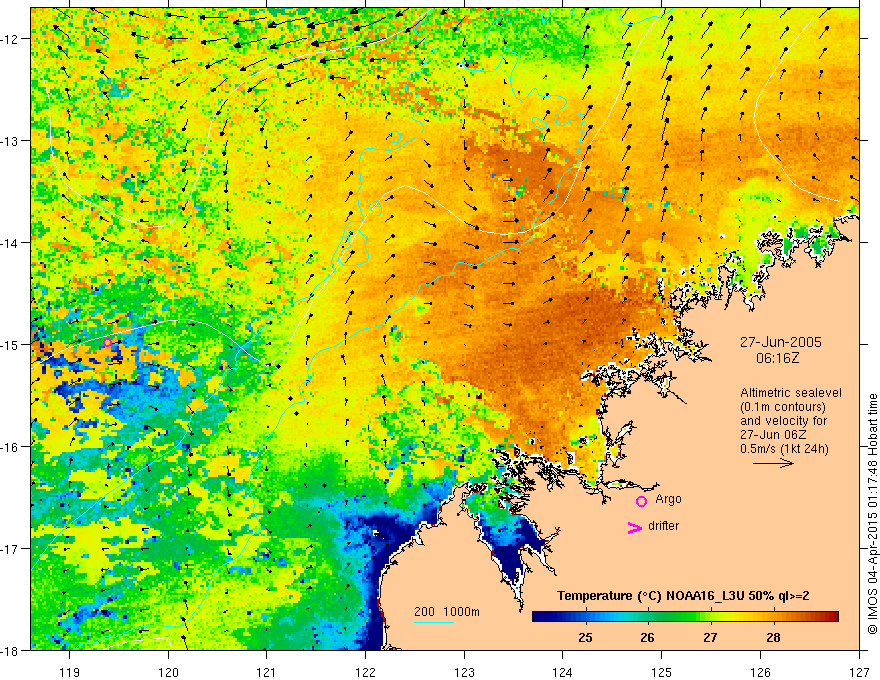
Task: Click the colorbar tick label 26
Action: click(x=648, y=637)
